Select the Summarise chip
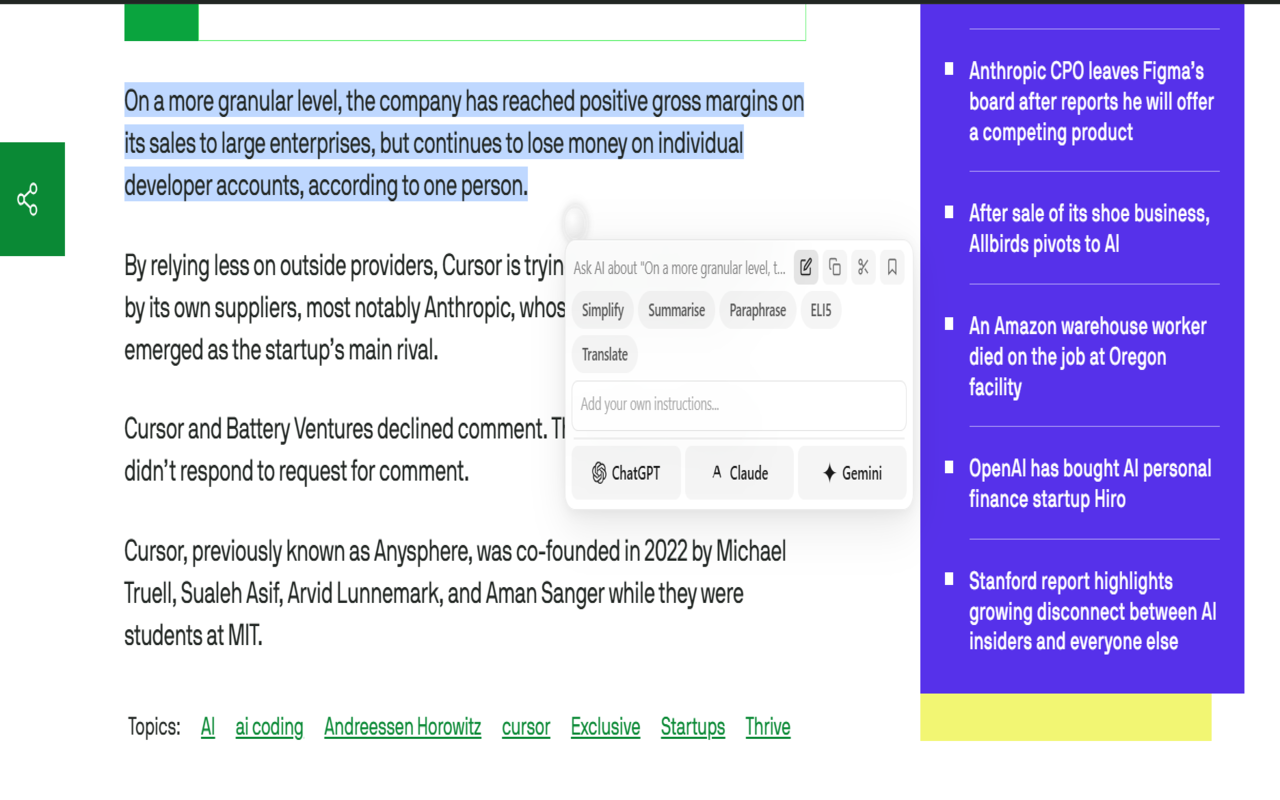 pos(677,310)
